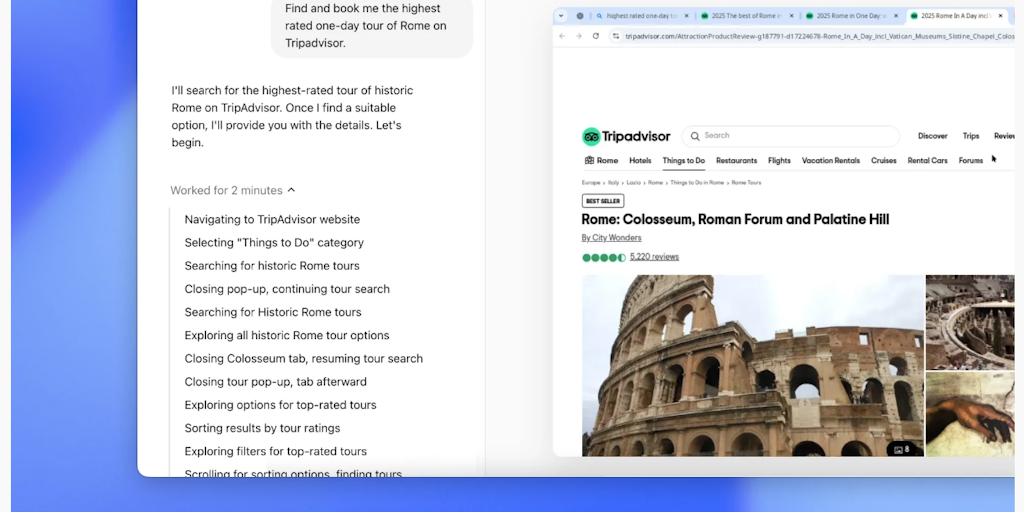Click 'Exploring options for top-rated tours' step
The image size is (1024, 512).
[x=280, y=405]
